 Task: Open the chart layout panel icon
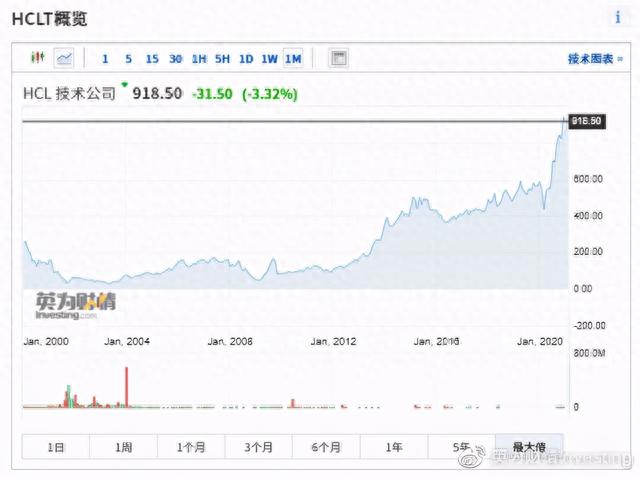point(339,58)
